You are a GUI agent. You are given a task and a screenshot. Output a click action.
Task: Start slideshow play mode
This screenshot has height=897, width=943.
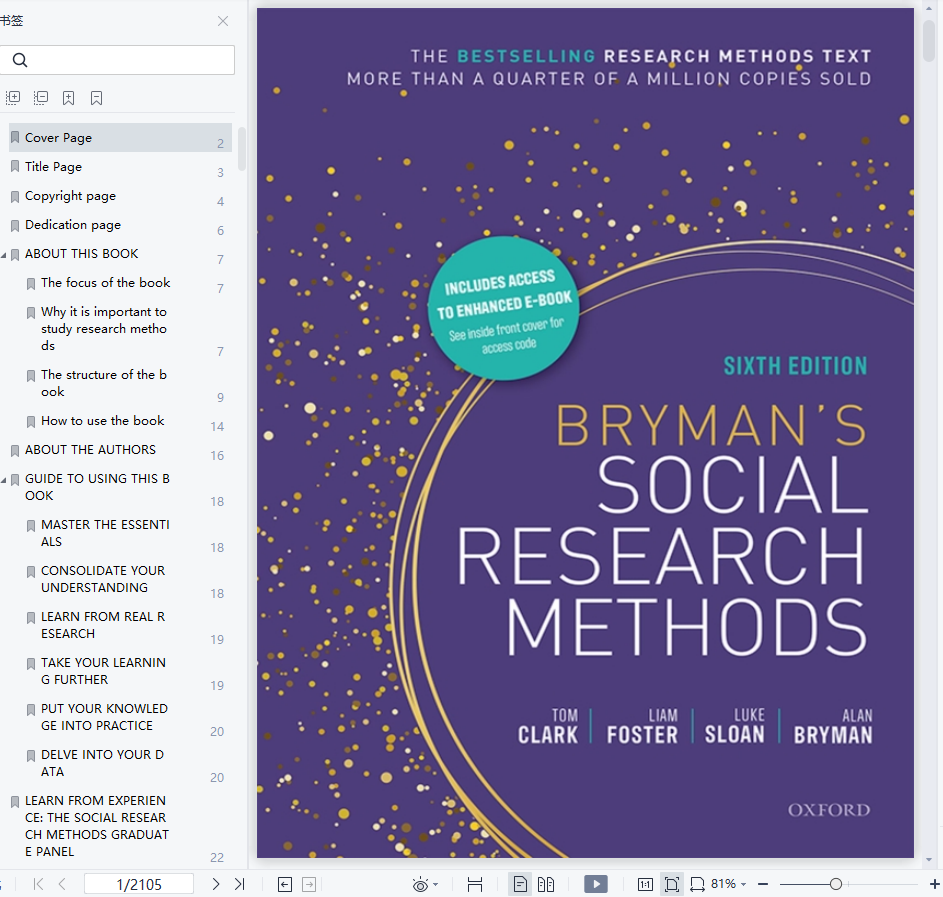(595, 884)
